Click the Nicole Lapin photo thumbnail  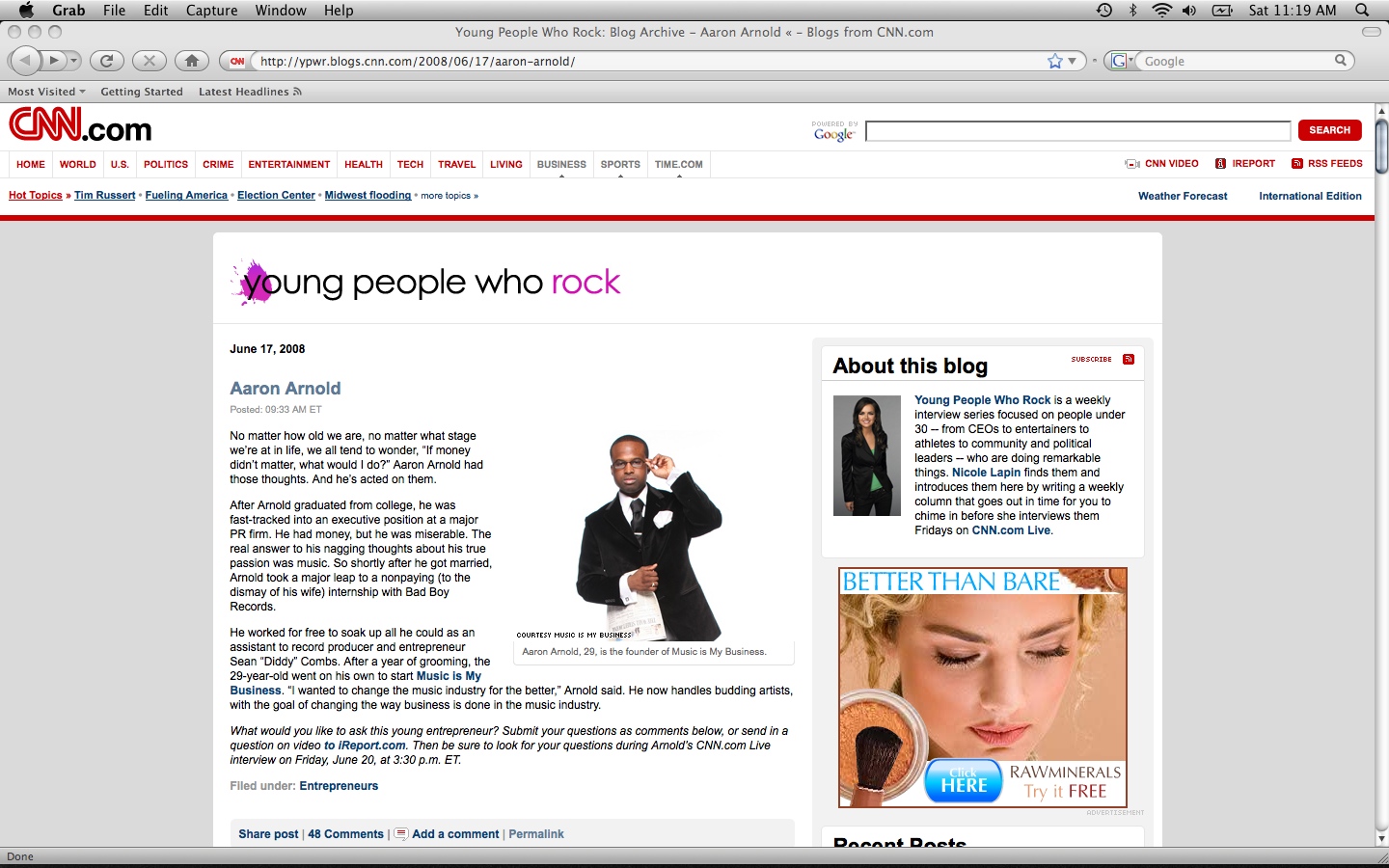point(866,456)
